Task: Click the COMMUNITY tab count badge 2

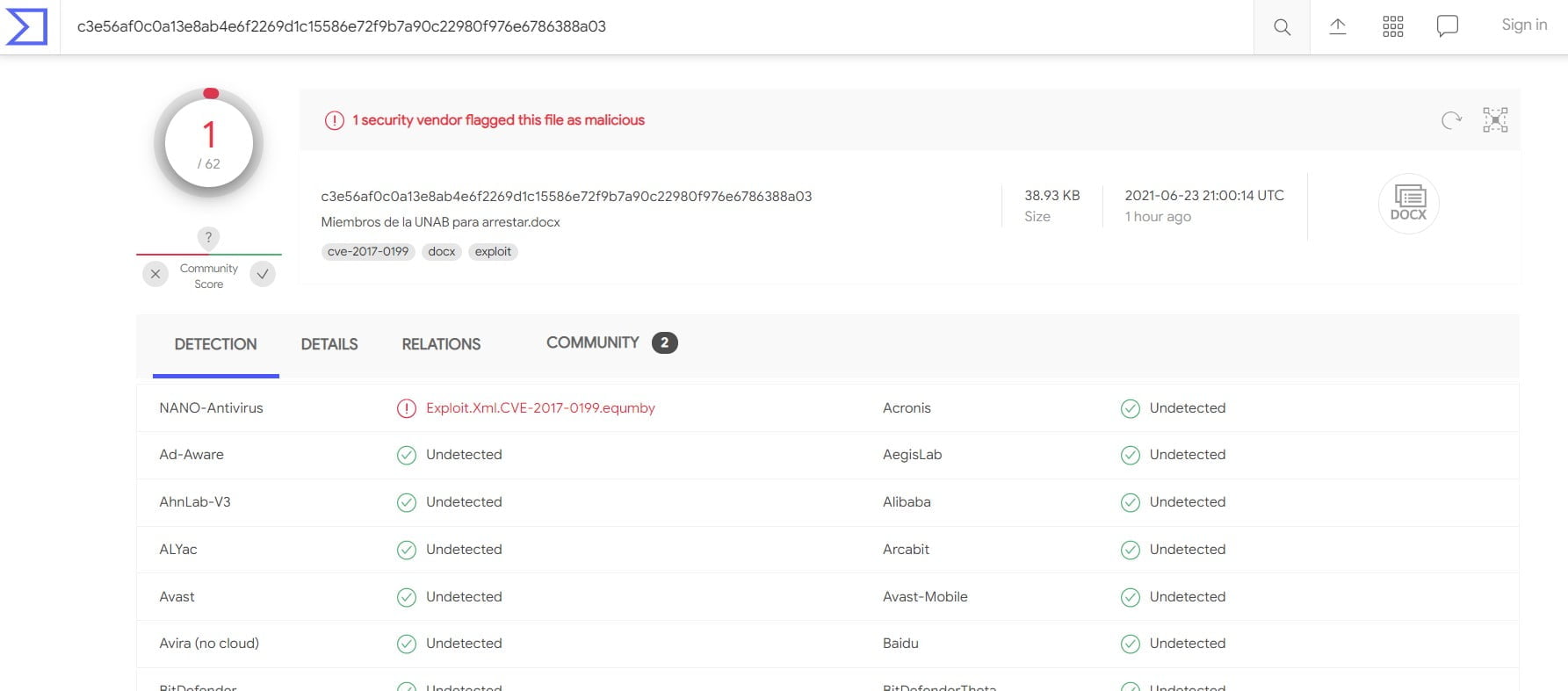Action: pos(664,343)
